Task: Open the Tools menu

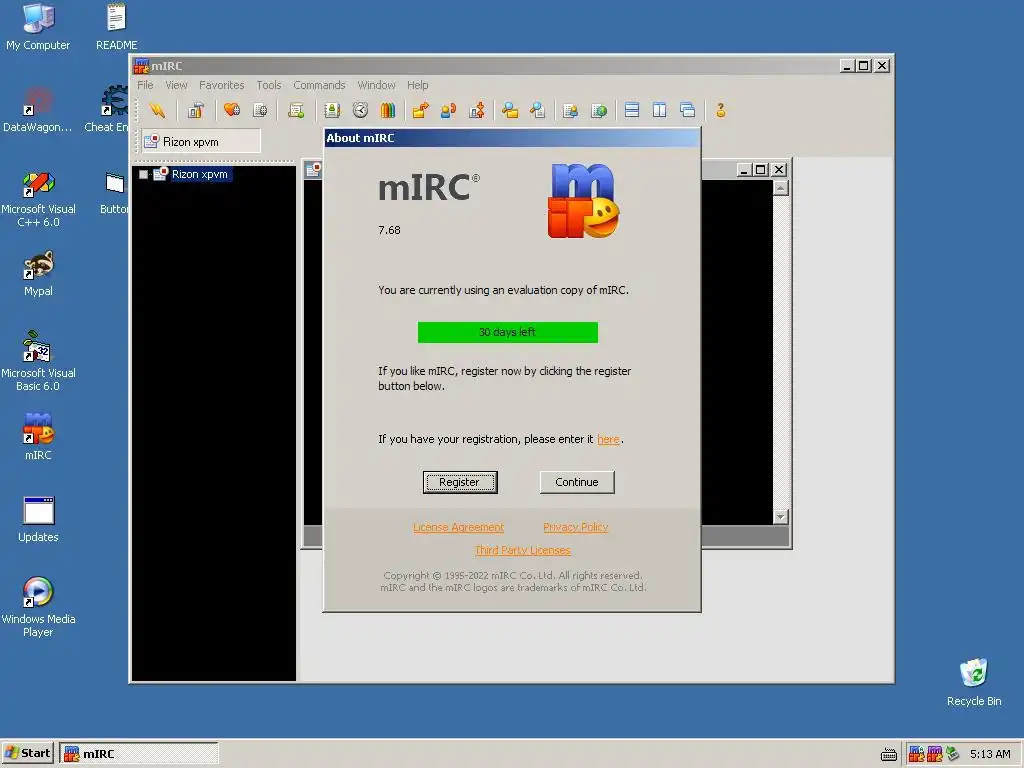Action: pyautogui.click(x=268, y=85)
